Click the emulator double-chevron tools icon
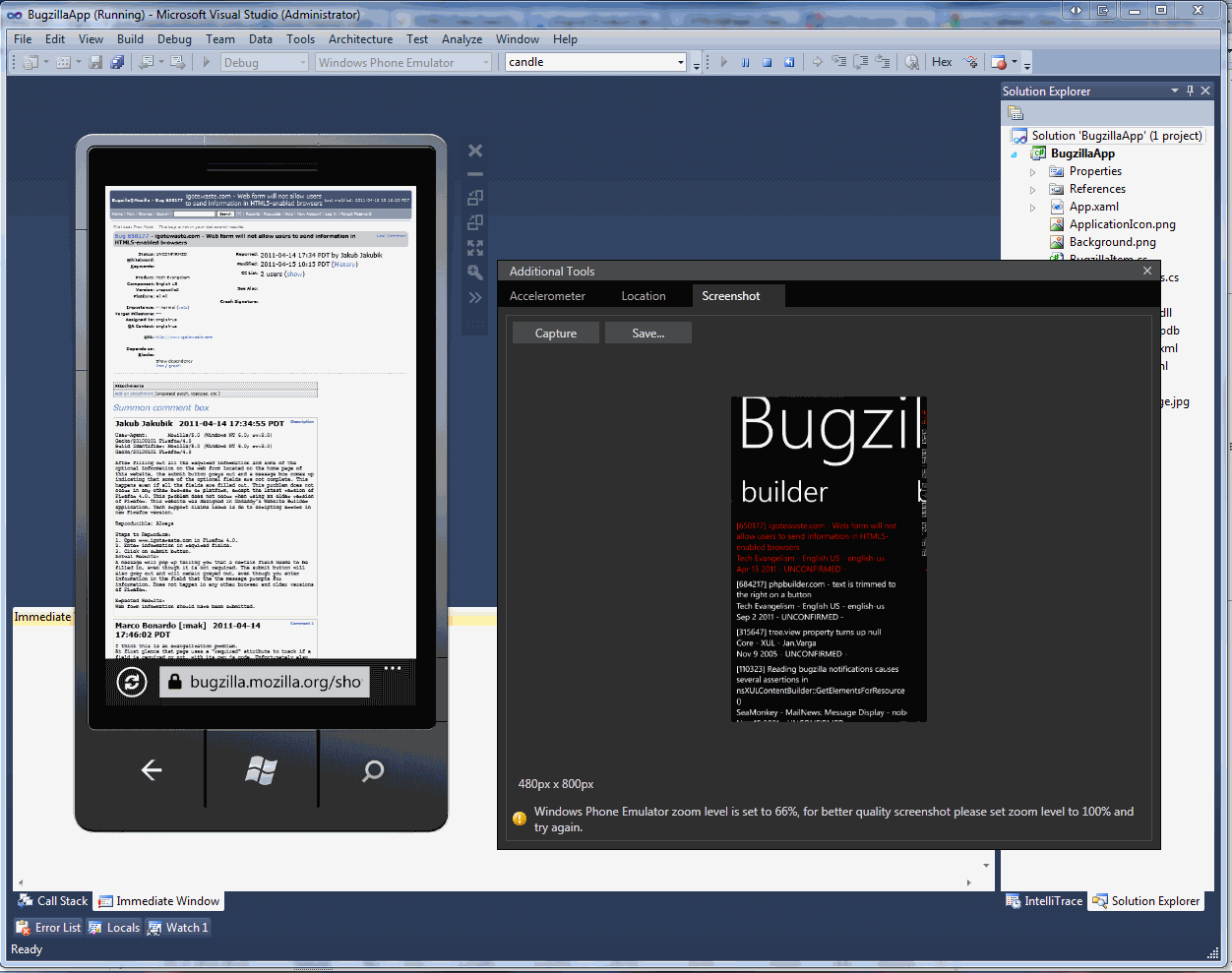The image size is (1232, 973). click(475, 297)
